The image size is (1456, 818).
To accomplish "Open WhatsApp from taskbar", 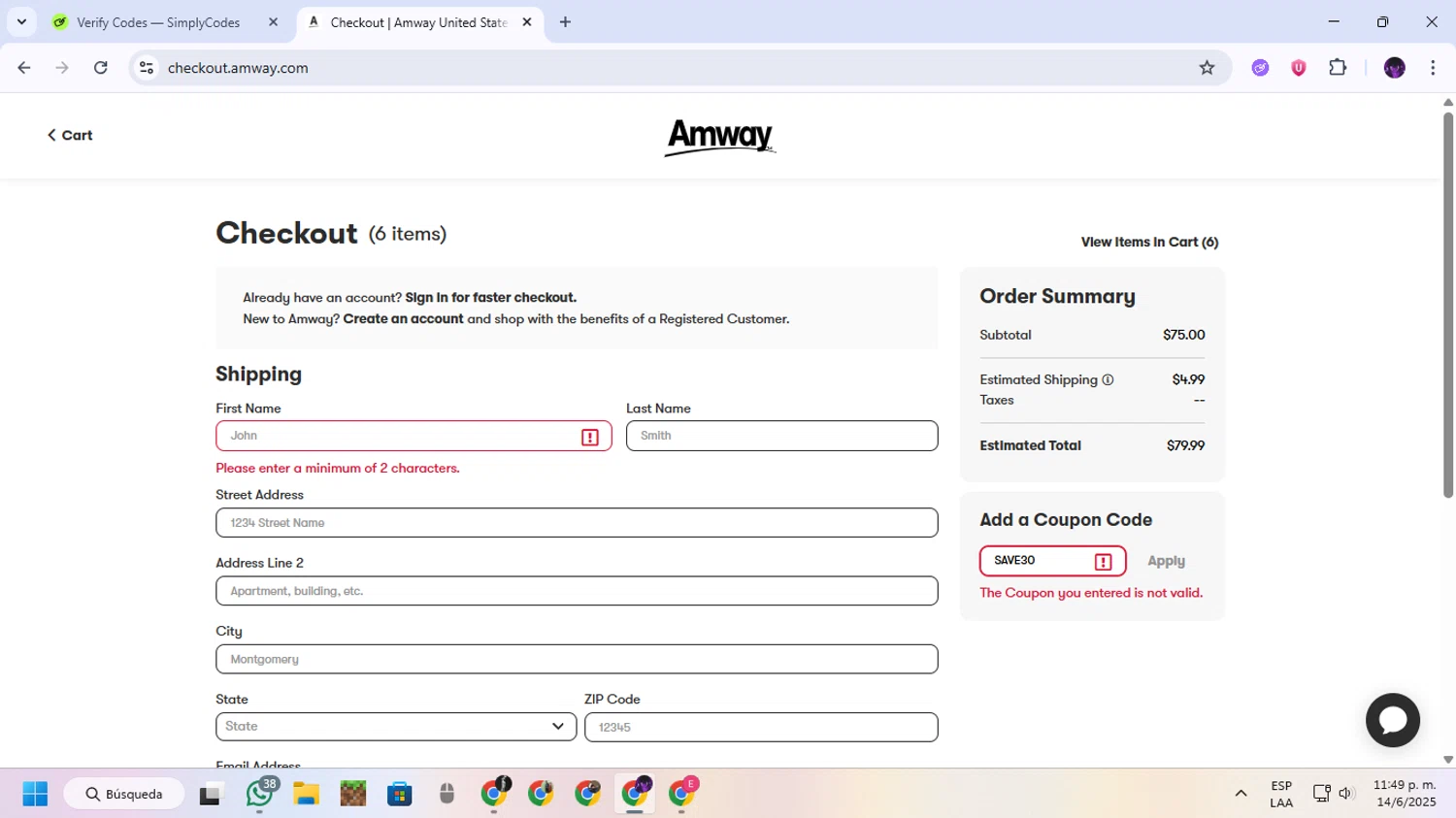I will (259, 794).
